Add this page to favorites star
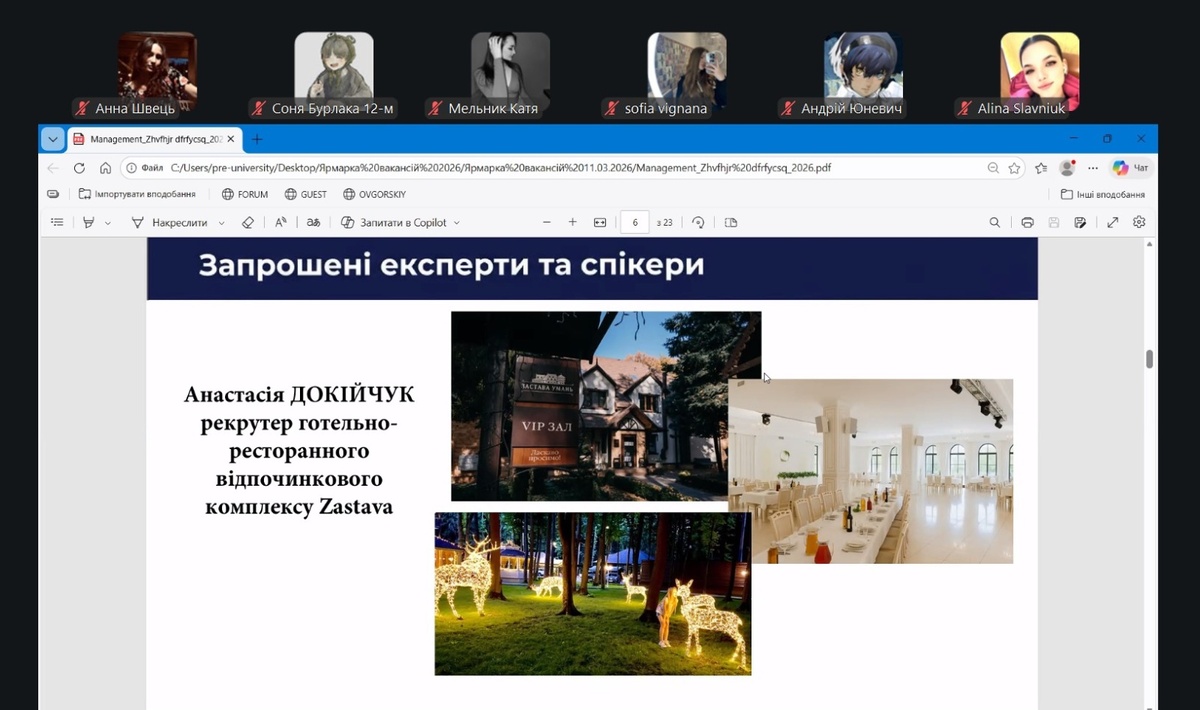 pos(1014,168)
